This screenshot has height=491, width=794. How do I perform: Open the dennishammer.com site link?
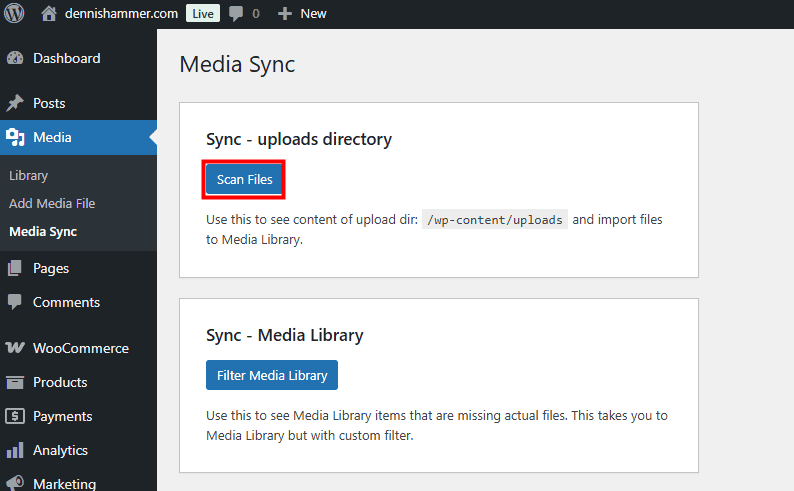pos(121,14)
